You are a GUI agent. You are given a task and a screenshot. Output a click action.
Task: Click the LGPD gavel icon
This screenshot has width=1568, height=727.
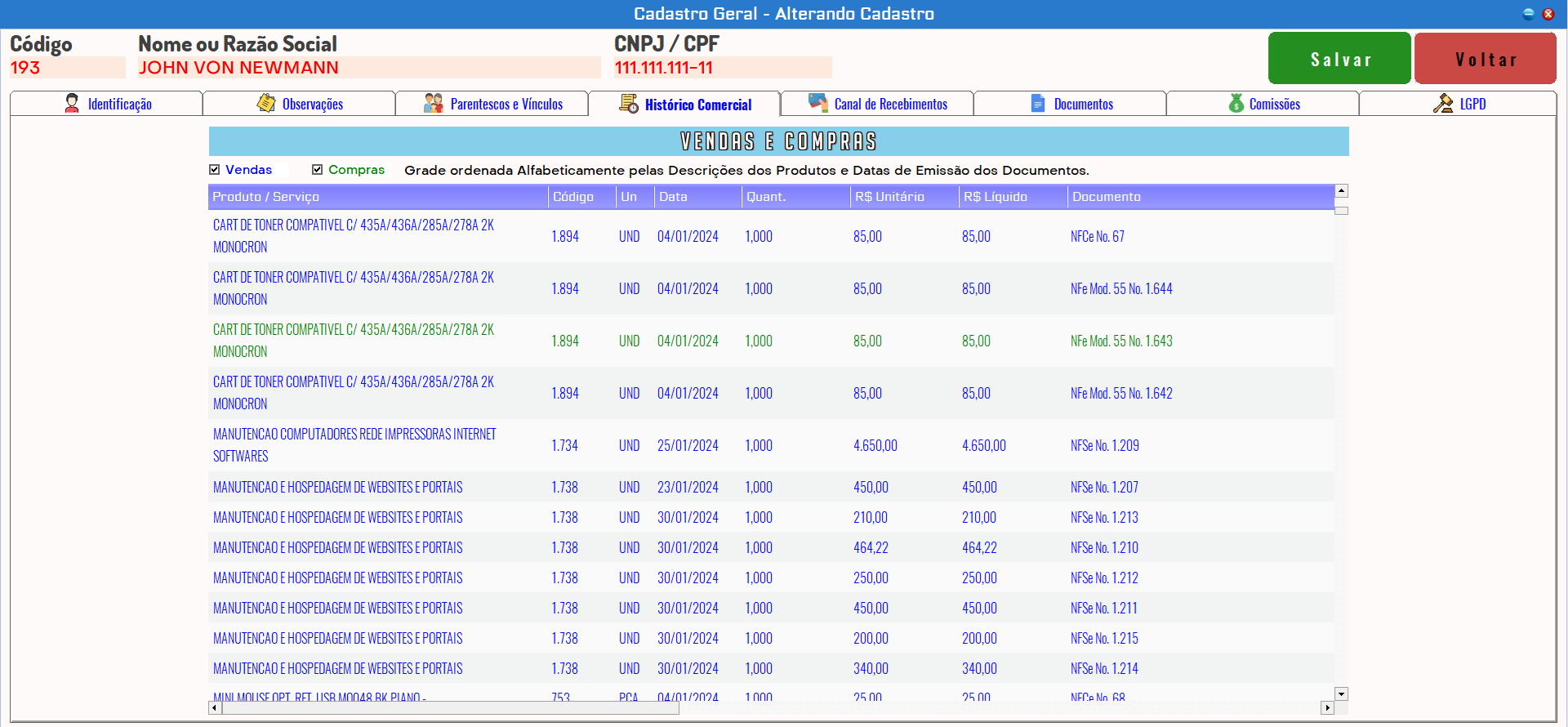tap(1443, 103)
